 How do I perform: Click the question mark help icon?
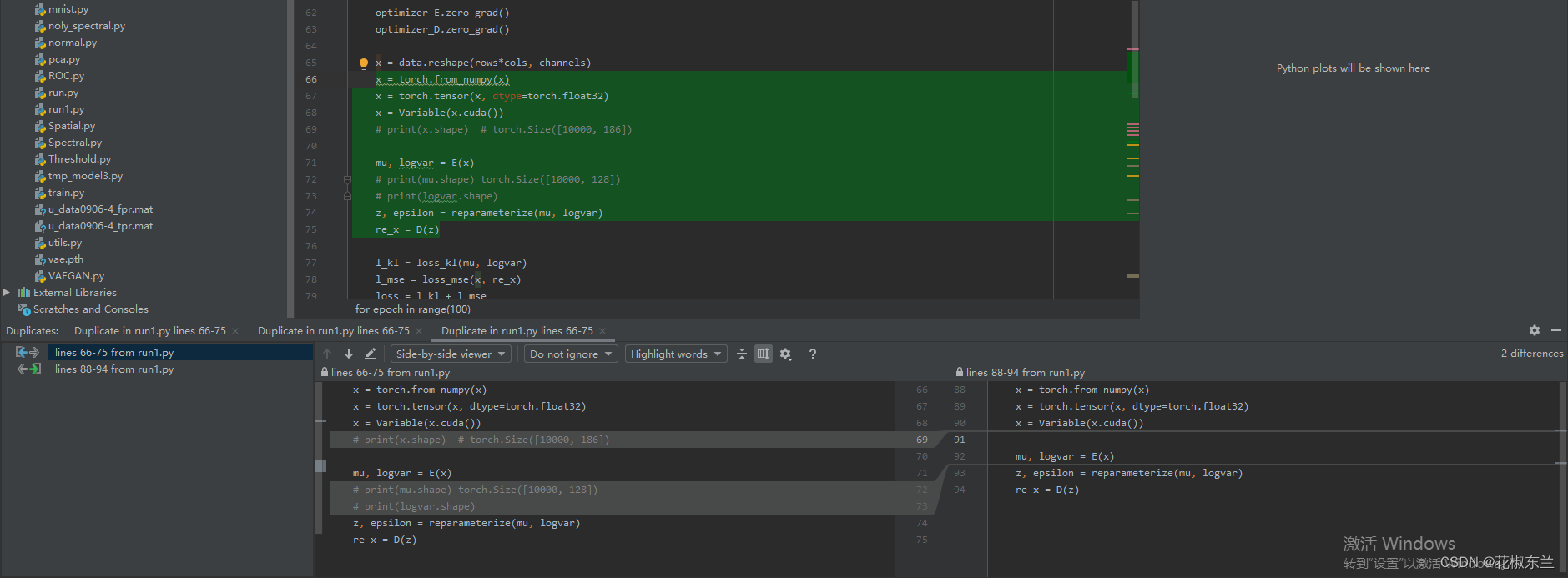click(812, 354)
